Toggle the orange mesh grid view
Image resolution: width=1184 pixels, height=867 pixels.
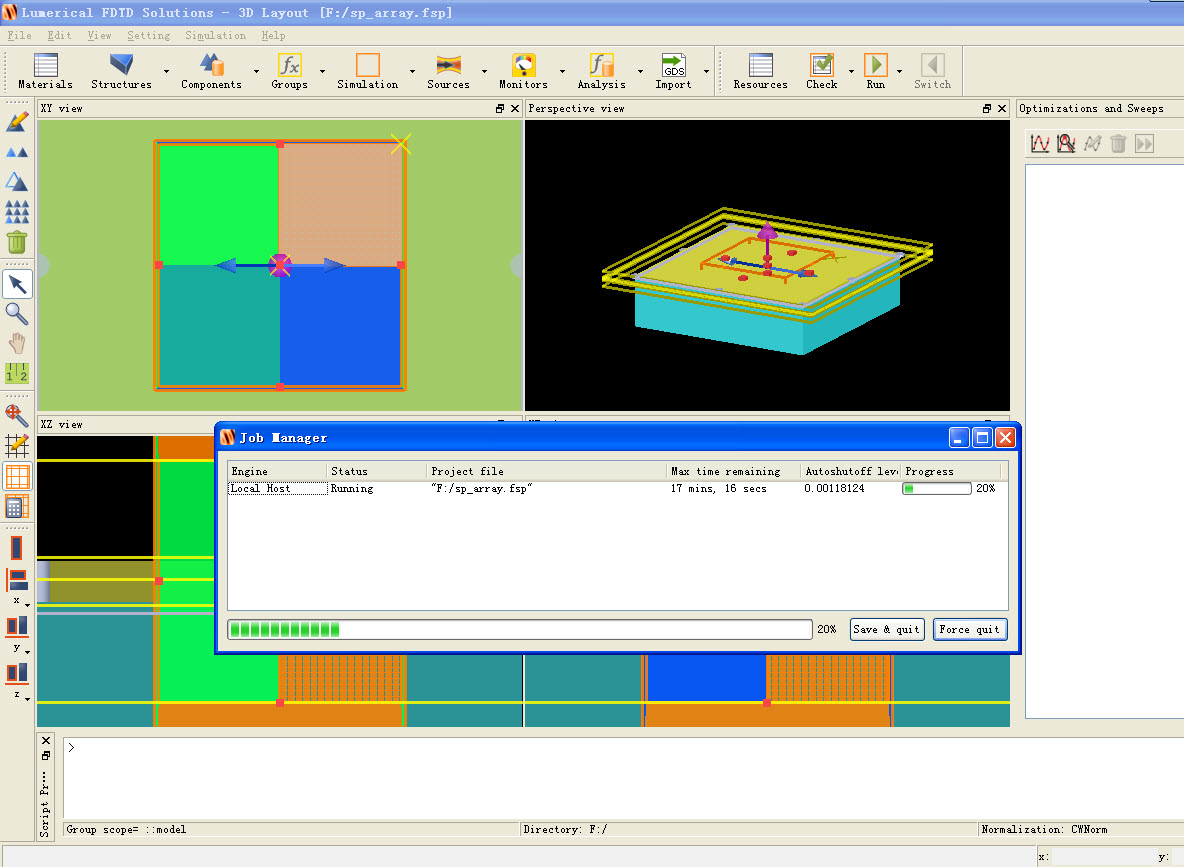(x=17, y=477)
